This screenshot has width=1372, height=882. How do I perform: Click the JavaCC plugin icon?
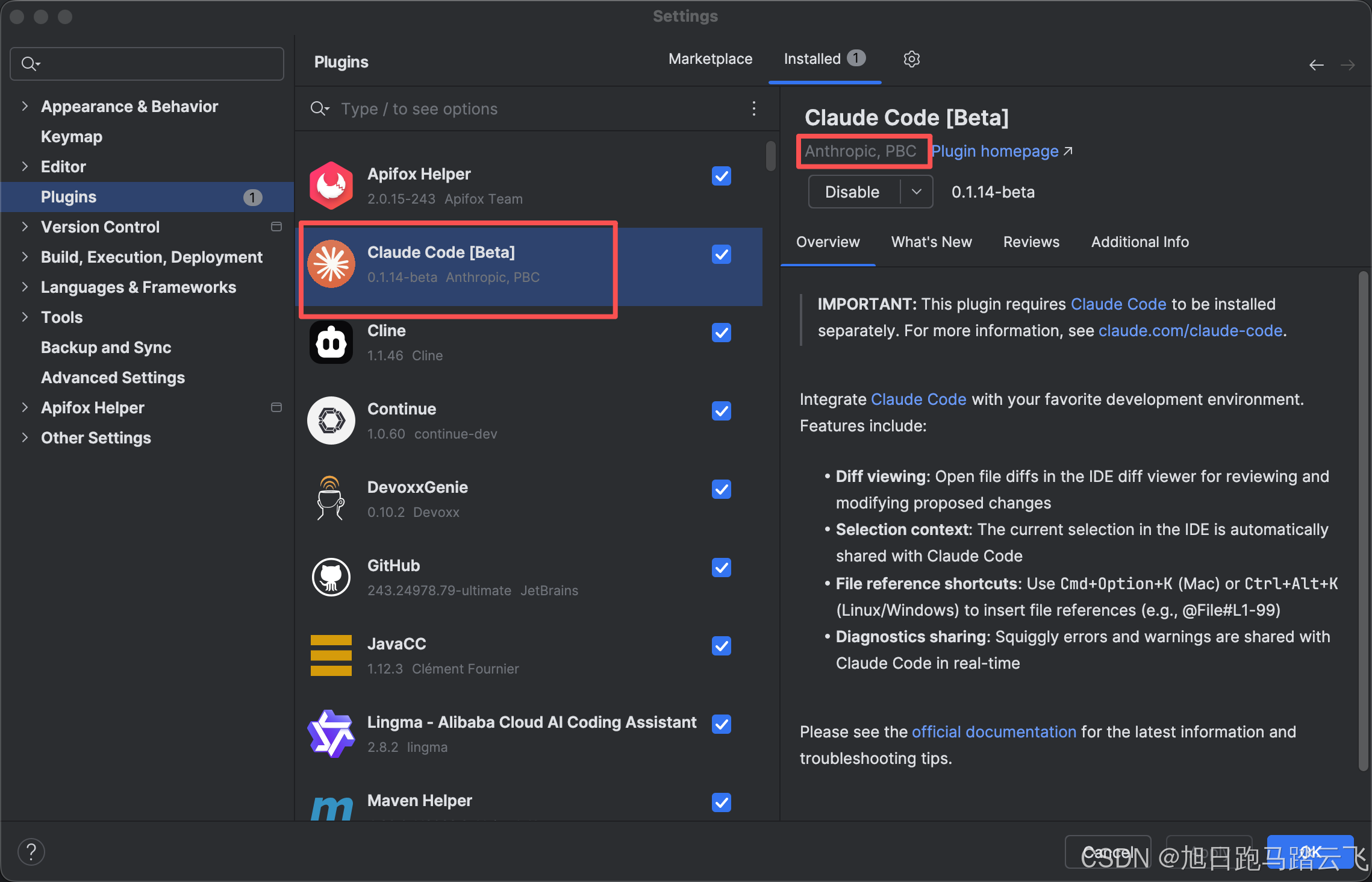pyautogui.click(x=331, y=655)
